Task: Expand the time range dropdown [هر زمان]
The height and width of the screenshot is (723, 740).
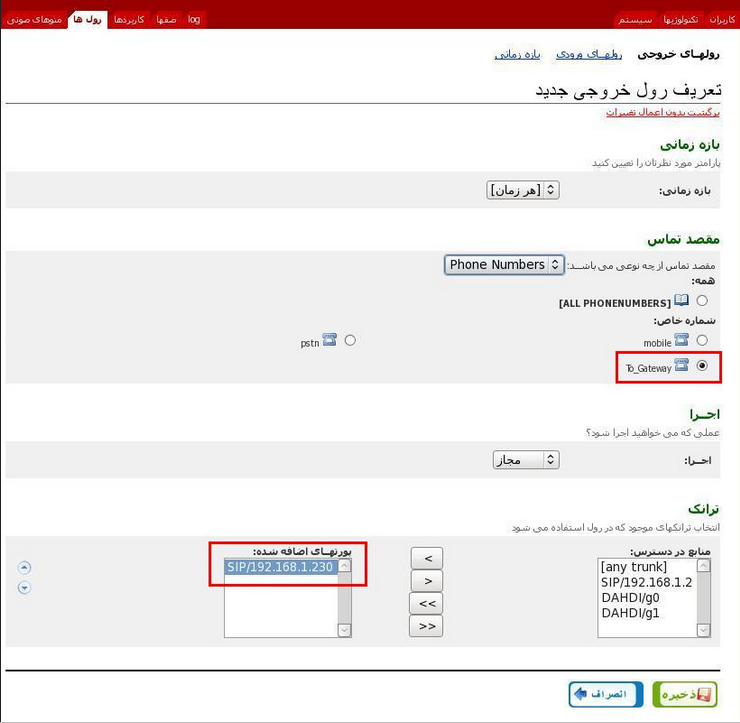Action: tap(523, 190)
